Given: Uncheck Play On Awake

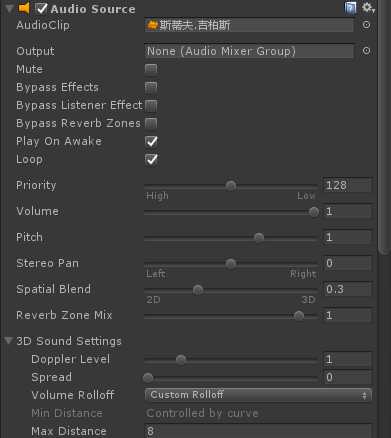Looking at the screenshot, I should click(151, 141).
